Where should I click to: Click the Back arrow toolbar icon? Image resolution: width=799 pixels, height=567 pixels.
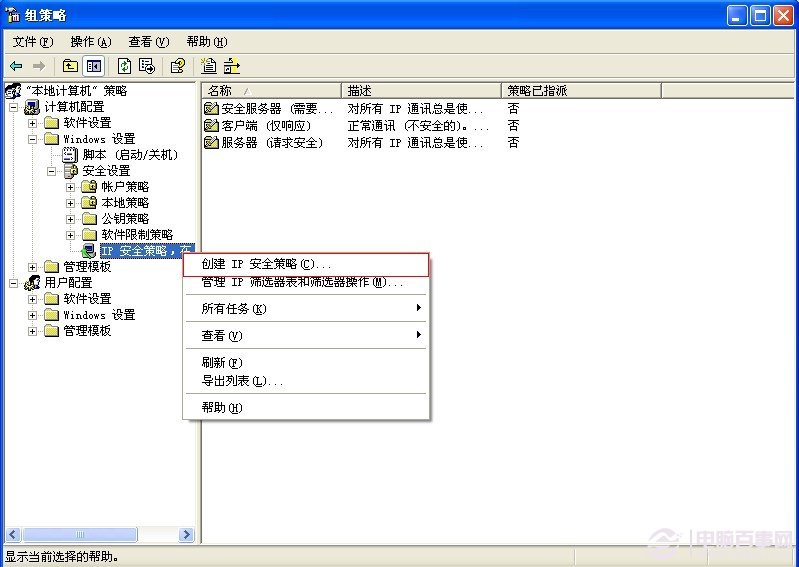coord(16,66)
